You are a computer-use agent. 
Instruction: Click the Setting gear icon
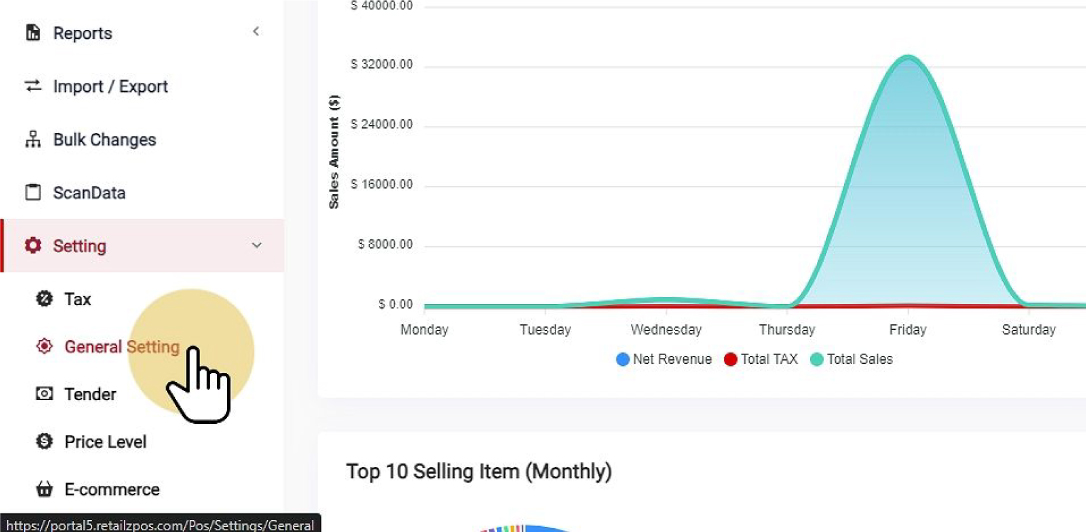click(33, 245)
